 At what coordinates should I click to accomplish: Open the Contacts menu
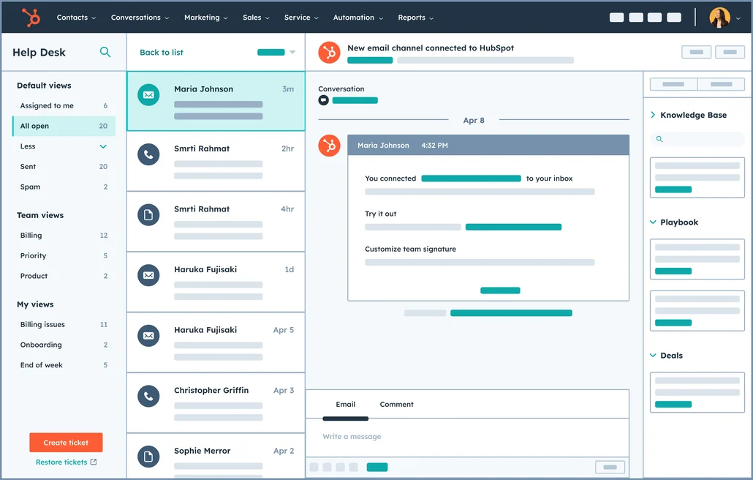click(76, 17)
